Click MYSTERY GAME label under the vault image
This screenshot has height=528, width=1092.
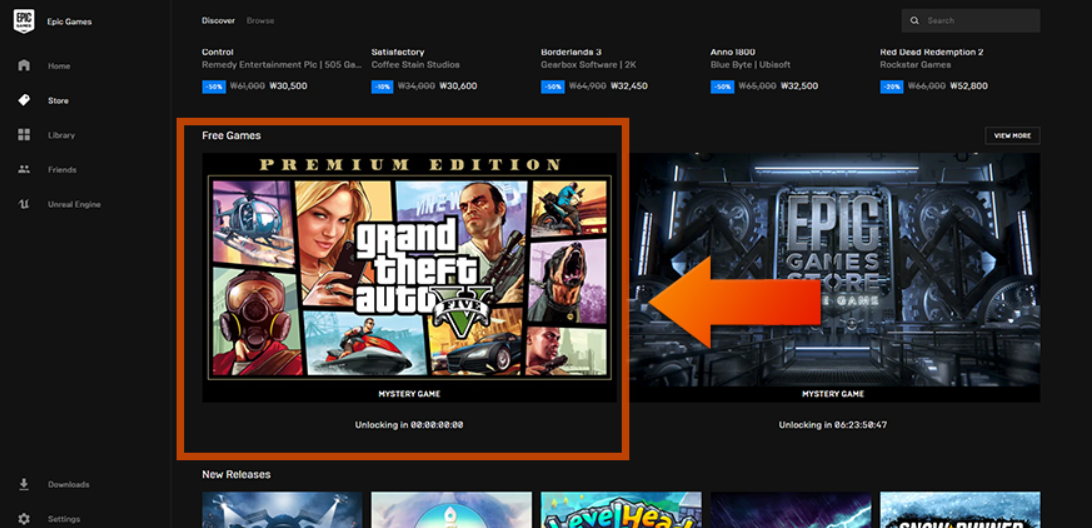click(833, 394)
